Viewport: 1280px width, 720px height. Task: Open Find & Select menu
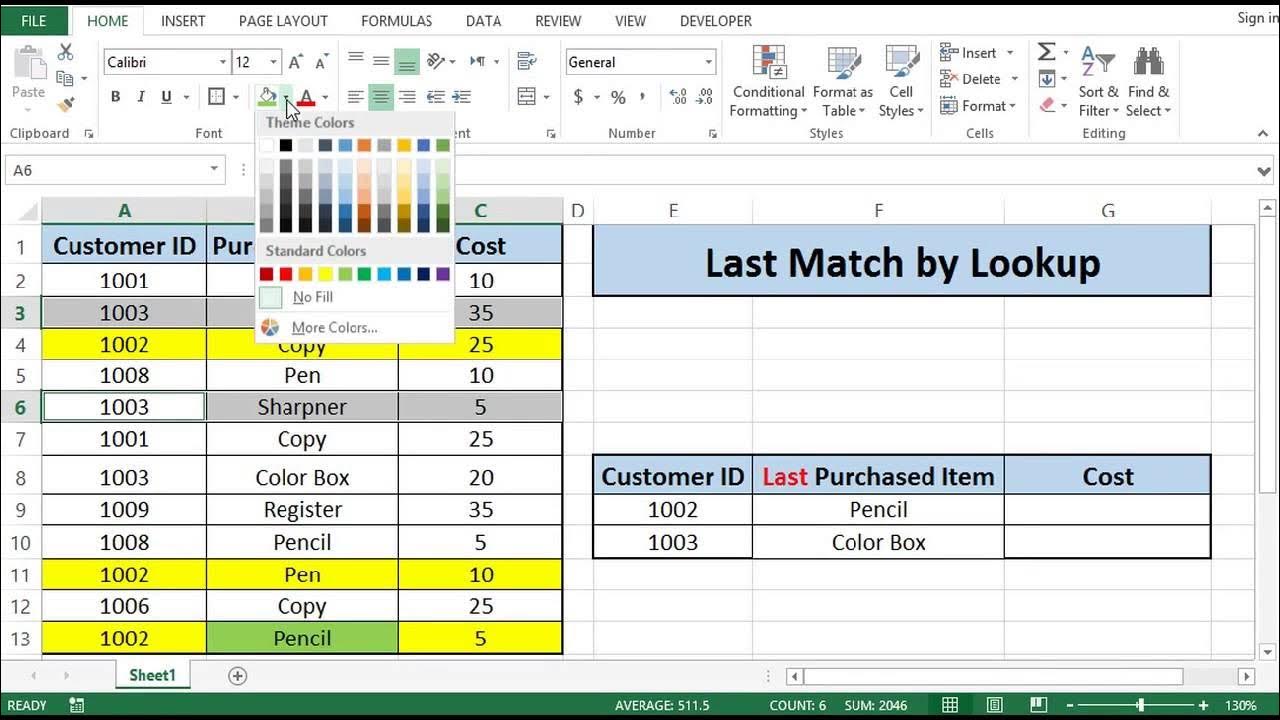1148,82
